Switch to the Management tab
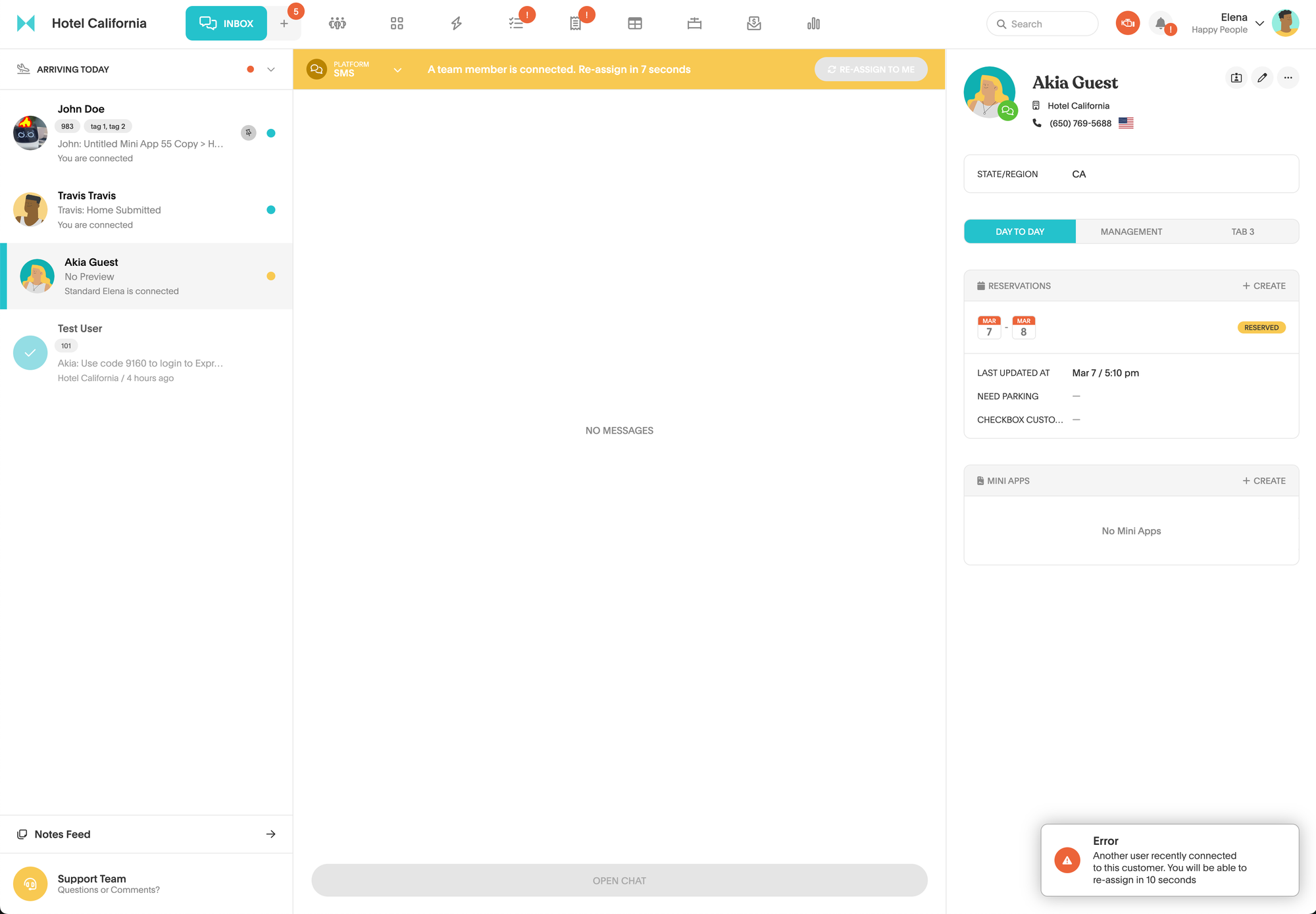Viewport: 1316px width, 914px height. tap(1131, 231)
